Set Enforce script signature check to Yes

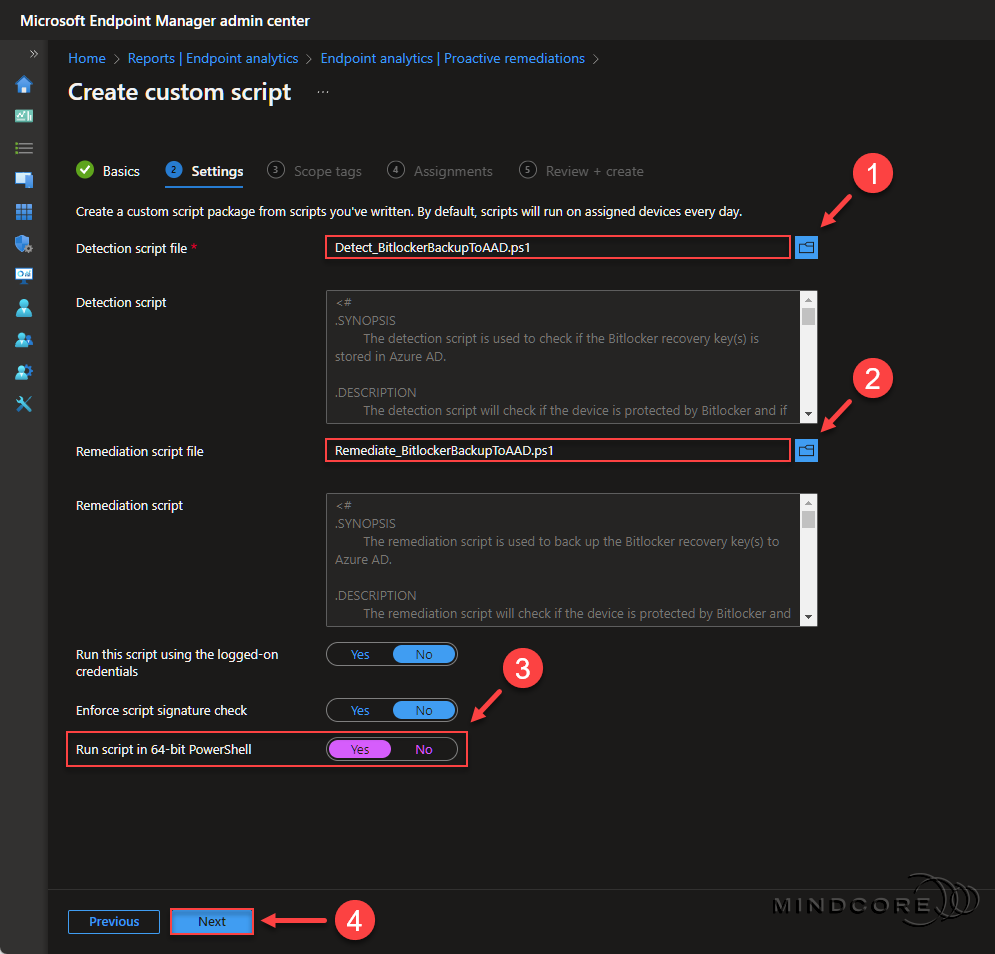tap(359, 710)
